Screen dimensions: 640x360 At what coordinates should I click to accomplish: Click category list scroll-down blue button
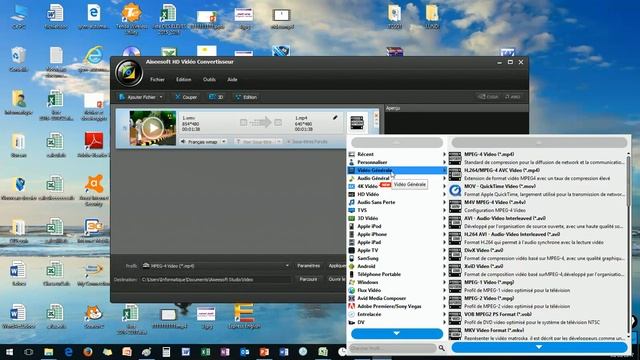(x=397, y=333)
